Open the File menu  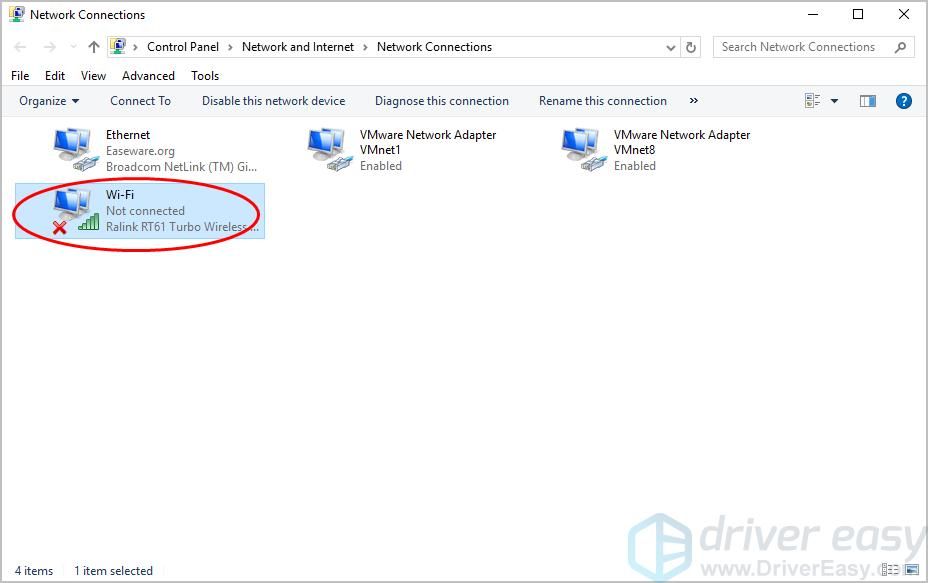click(20, 76)
